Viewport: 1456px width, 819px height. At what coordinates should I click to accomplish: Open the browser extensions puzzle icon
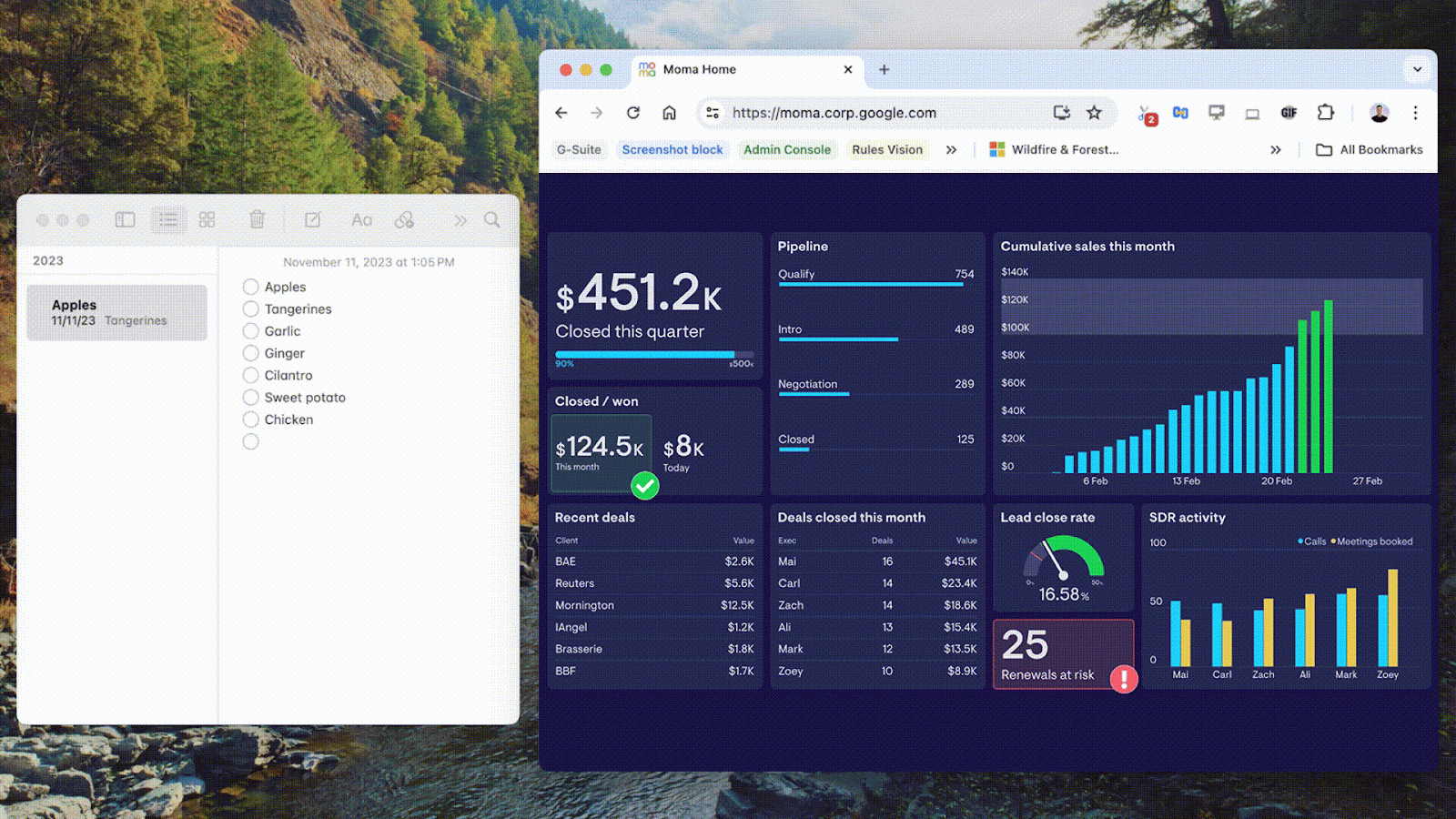click(1325, 113)
